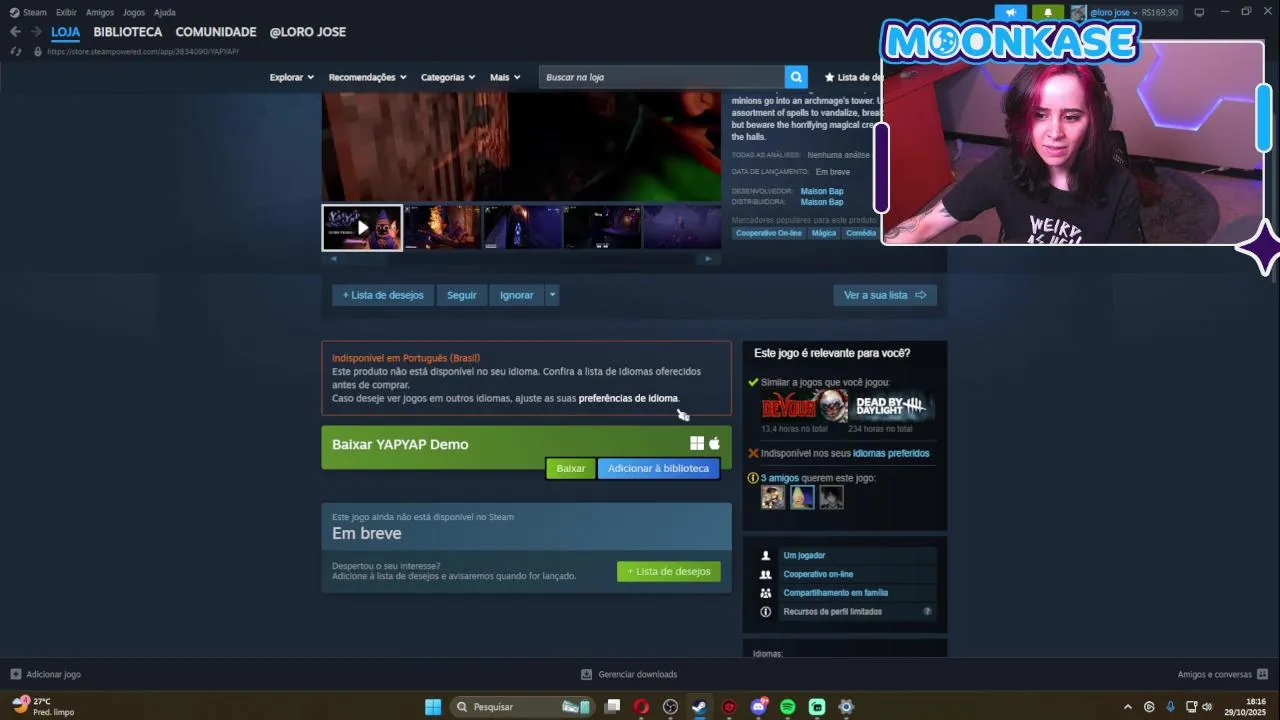
Task: Go forward with the Steam forward arrow
Action: pyautogui.click(x=36, y=32)
